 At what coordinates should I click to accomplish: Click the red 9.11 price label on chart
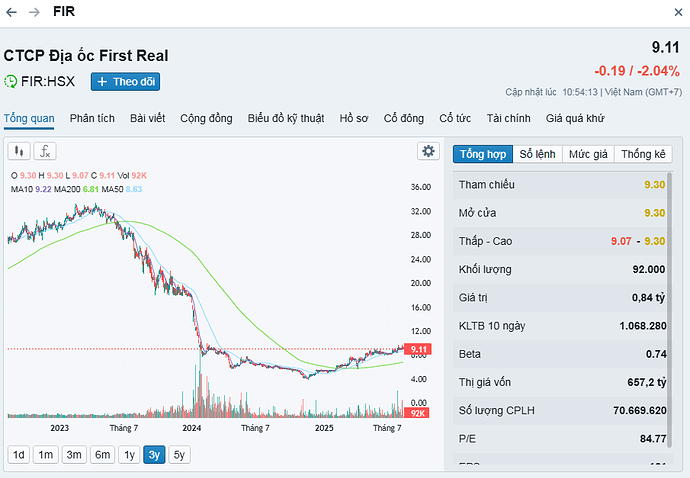(419, 349)
